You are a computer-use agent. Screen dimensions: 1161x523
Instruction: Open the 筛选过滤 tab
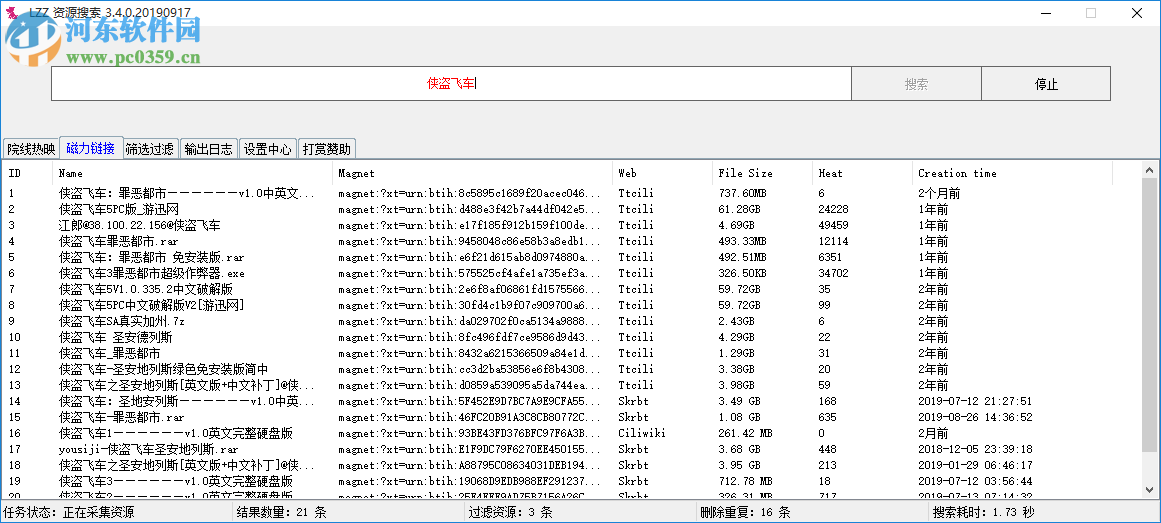click(x=150, y=149)
